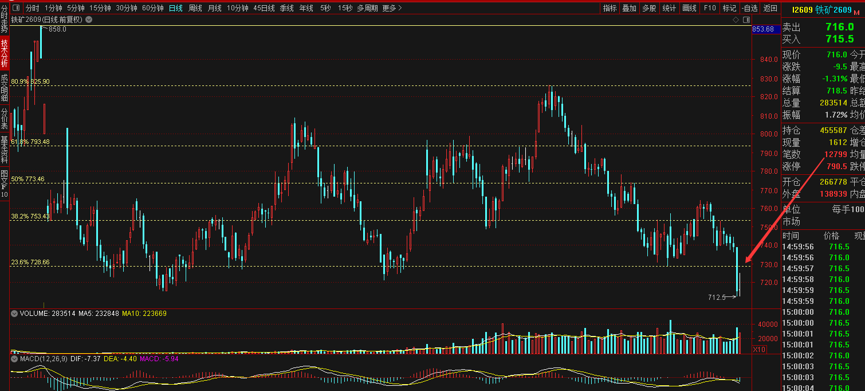This screenshot has height=391, width=865.
Task: Click the MA10: 223669 volume label
Action: coord(145,313)
